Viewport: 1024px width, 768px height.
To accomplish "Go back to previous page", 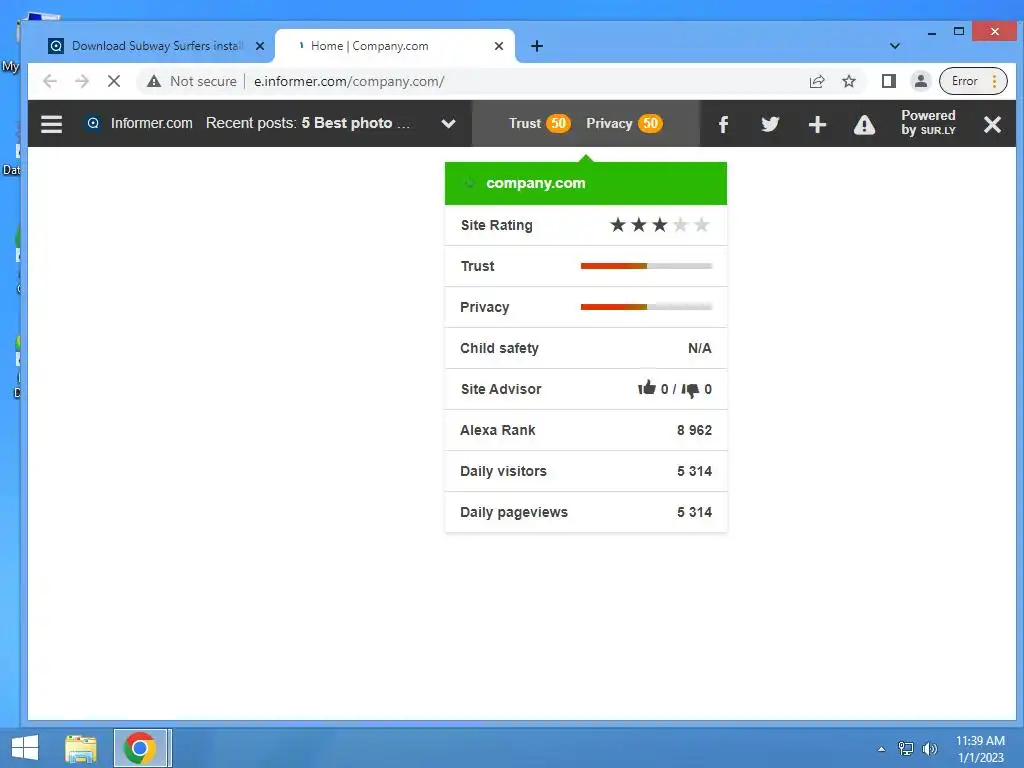I will 50,82.
